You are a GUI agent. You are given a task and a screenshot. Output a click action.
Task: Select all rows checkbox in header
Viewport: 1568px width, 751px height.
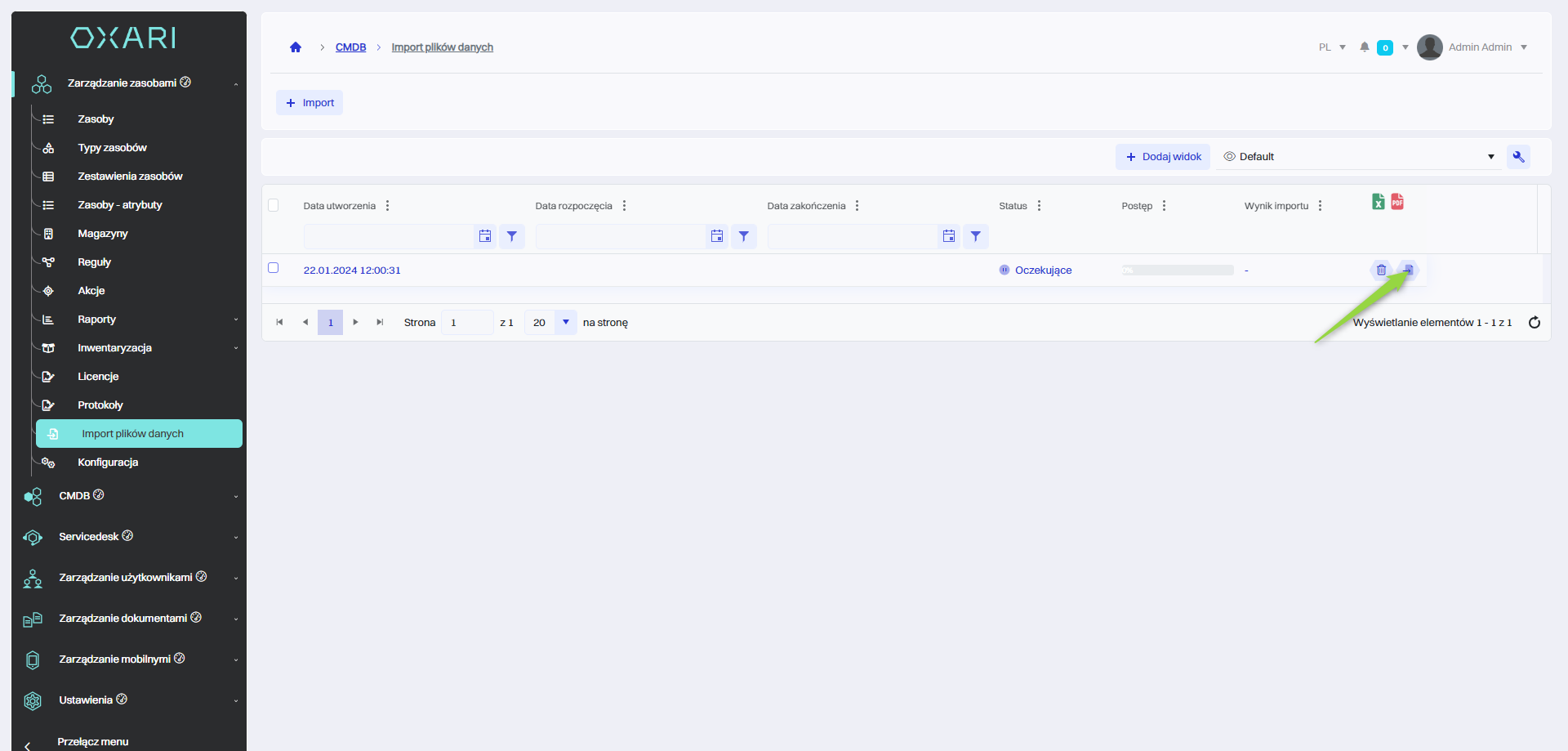274,205
